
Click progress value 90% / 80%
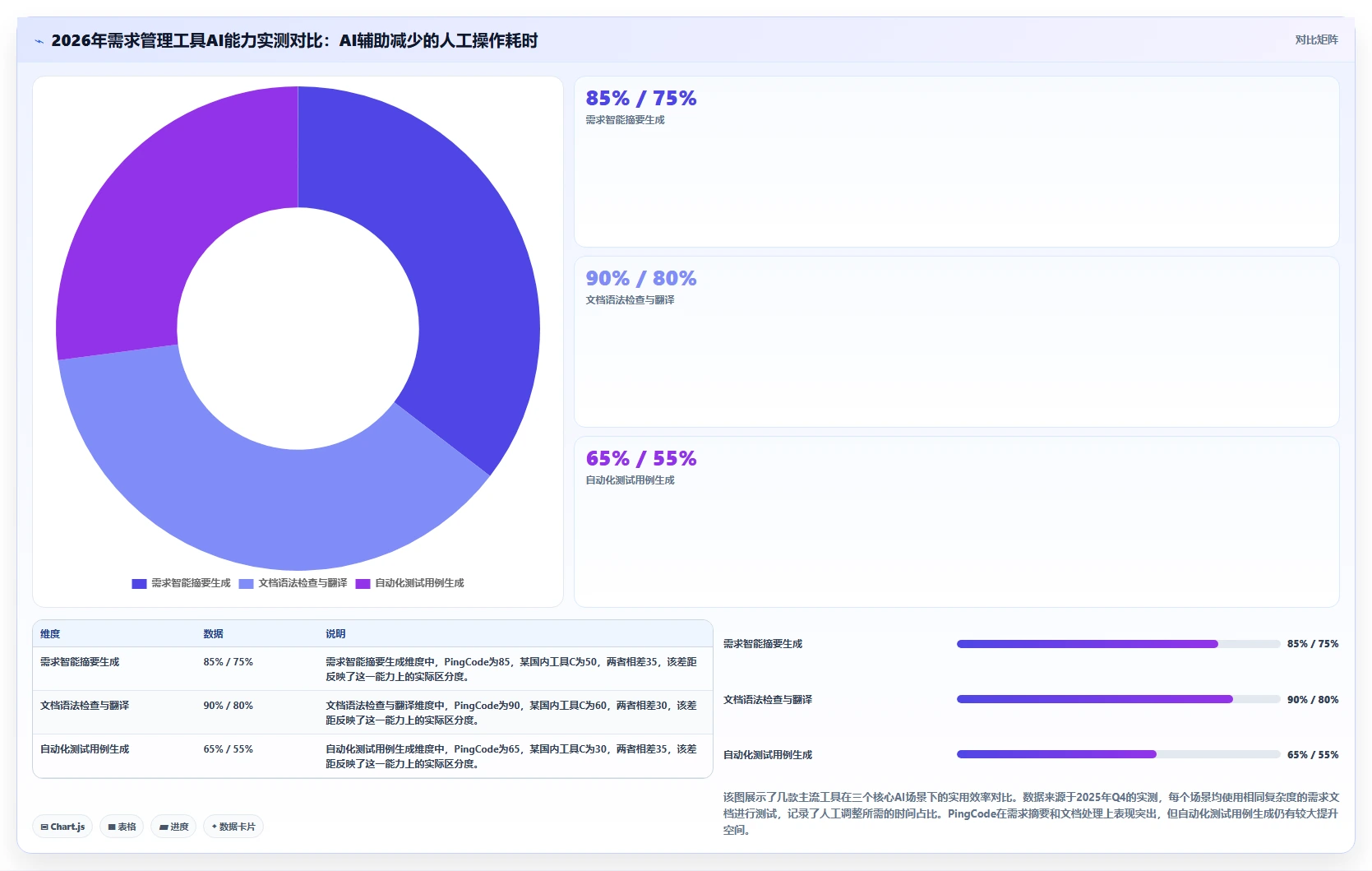coord(1313,700)
